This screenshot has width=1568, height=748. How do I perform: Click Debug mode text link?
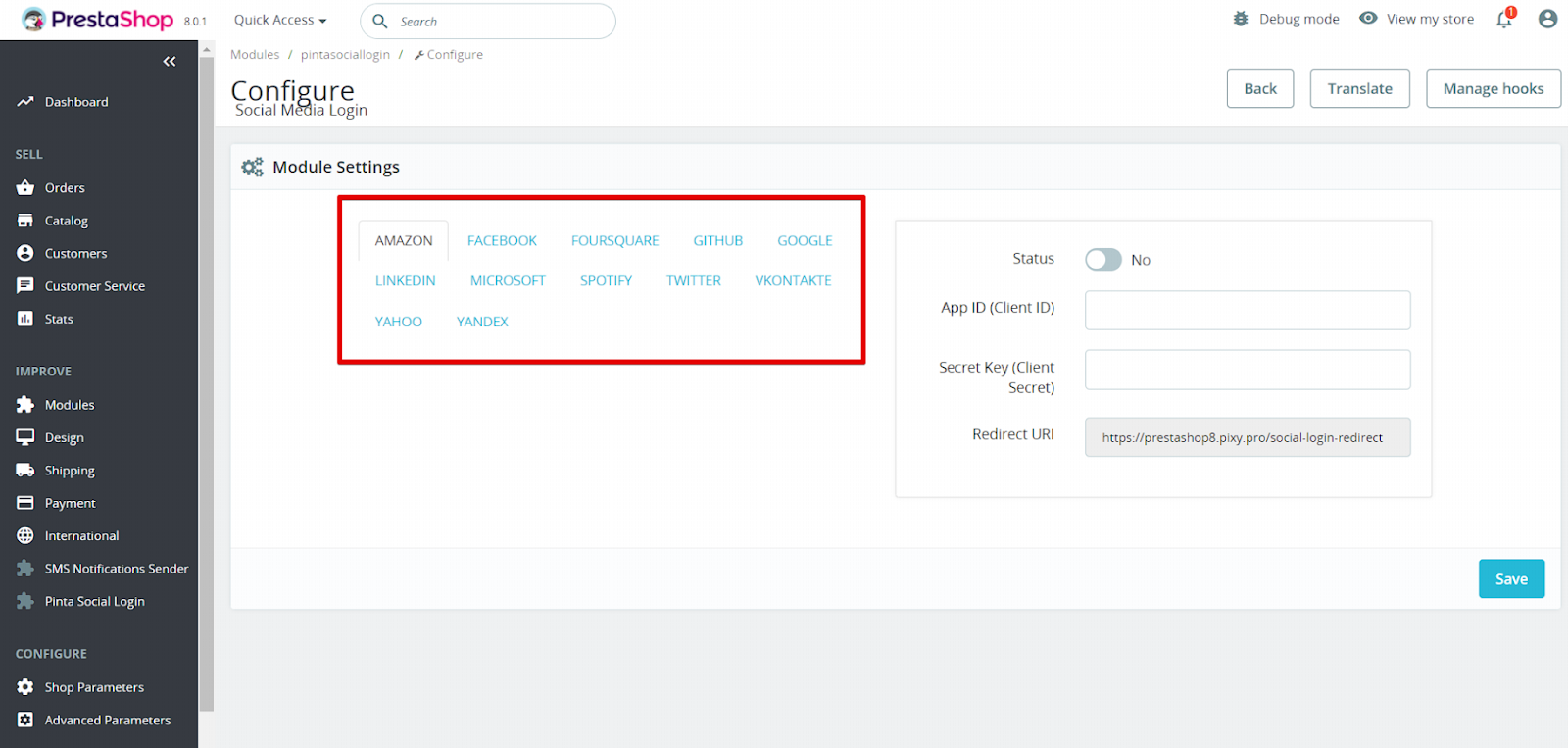pos(1298,19)
